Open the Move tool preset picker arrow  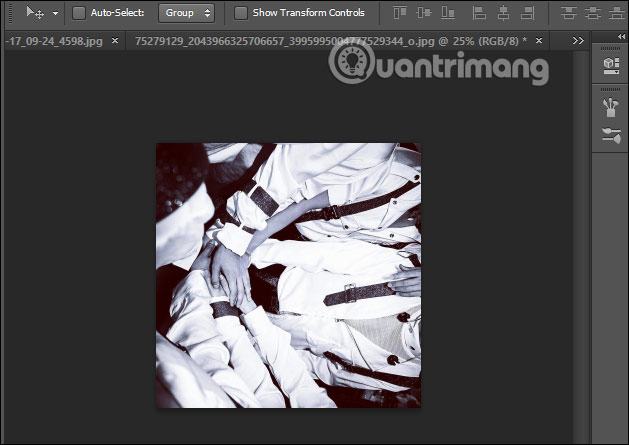click(x=55, y=13)
